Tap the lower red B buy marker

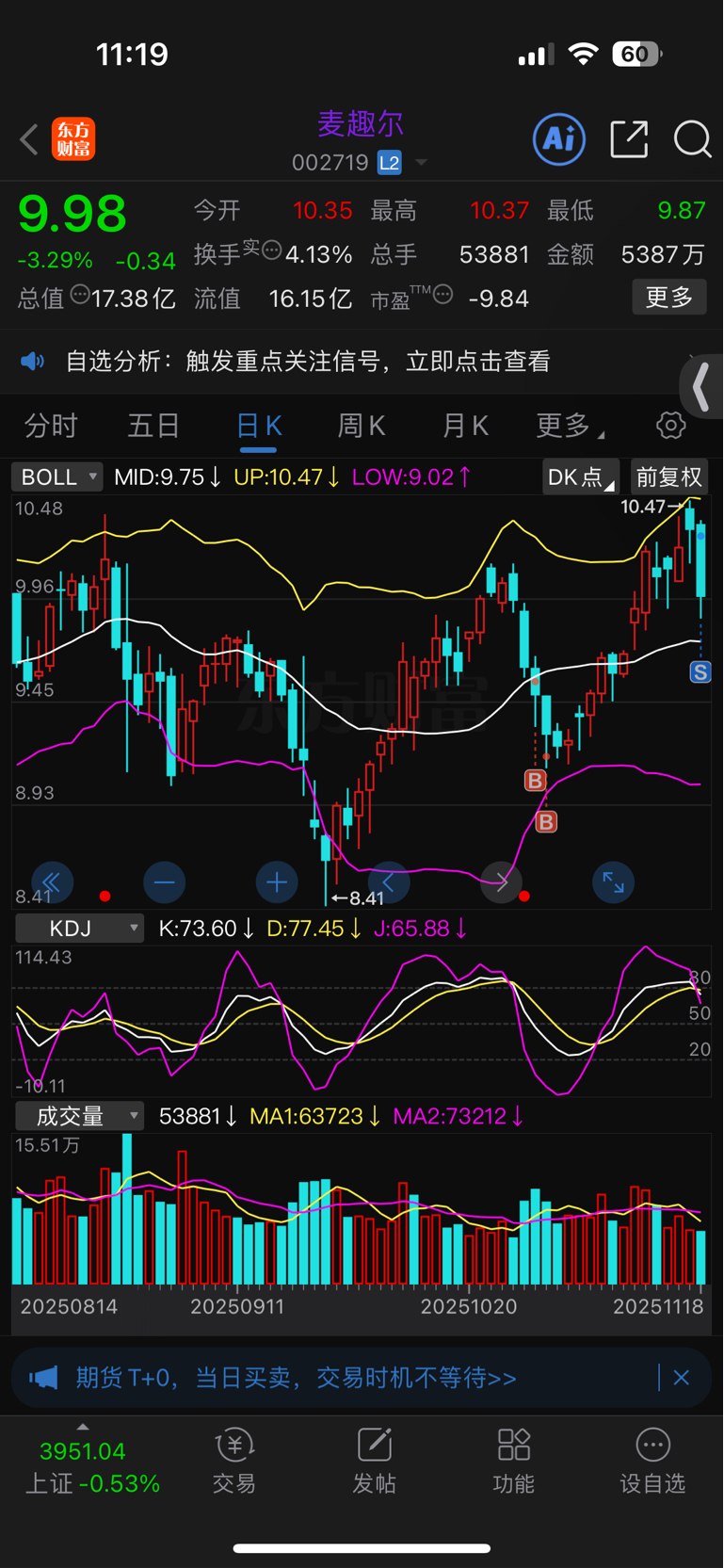pyautogui.click(x=546, y=822)
